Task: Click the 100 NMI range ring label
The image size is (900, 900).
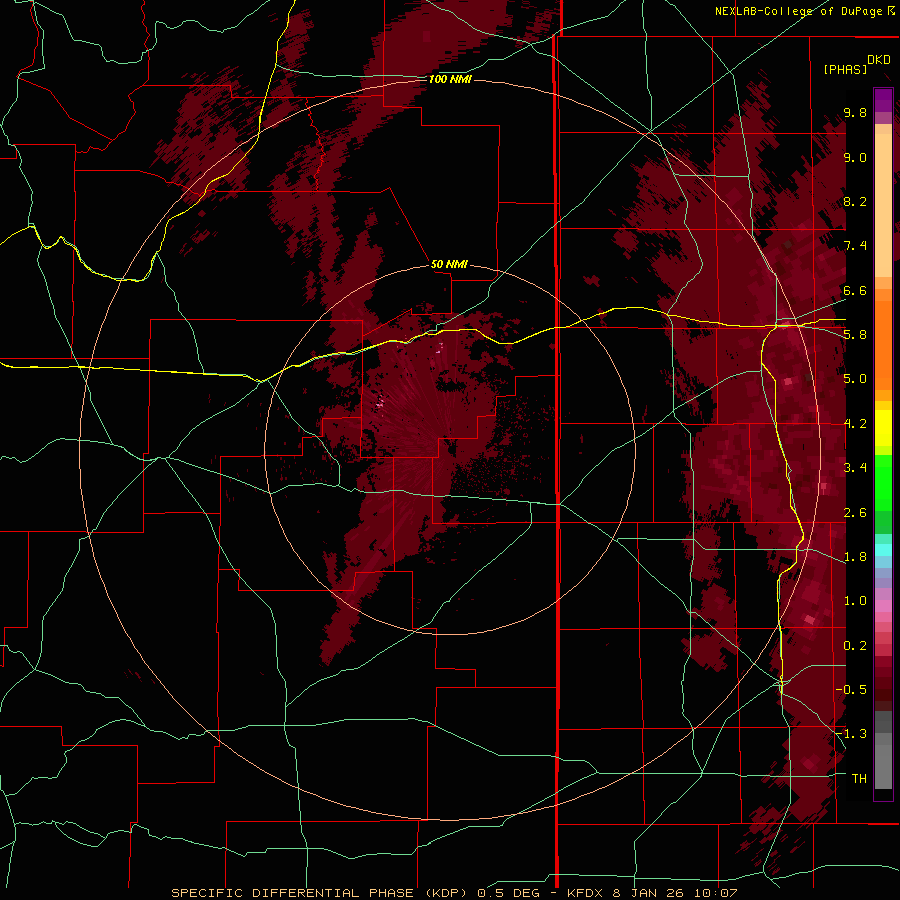Action: pos(450,79)
